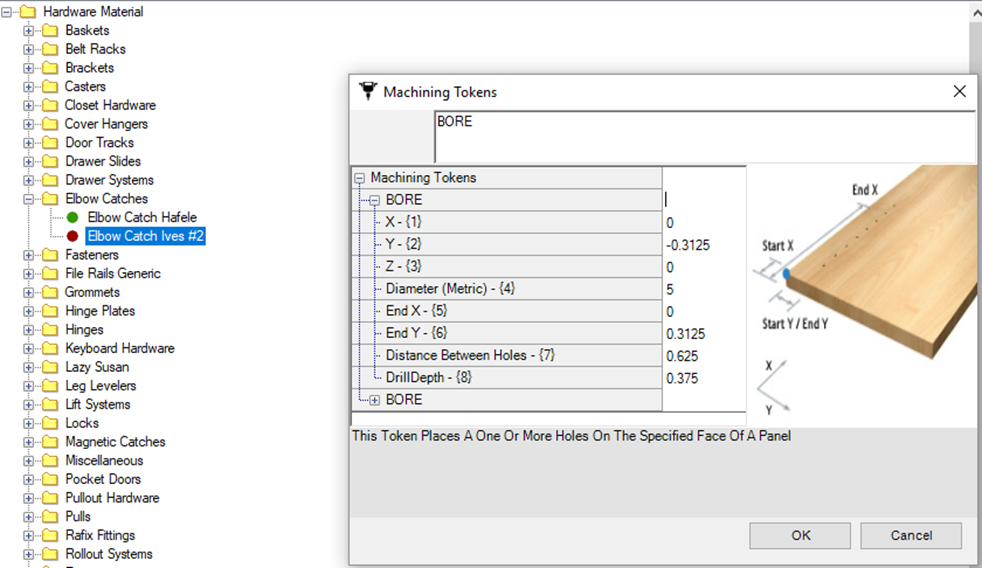Select the Elbow Catch Hafele item
Image resolution: width=982 pixels, height=568 pixels.
tap(141, 217)
